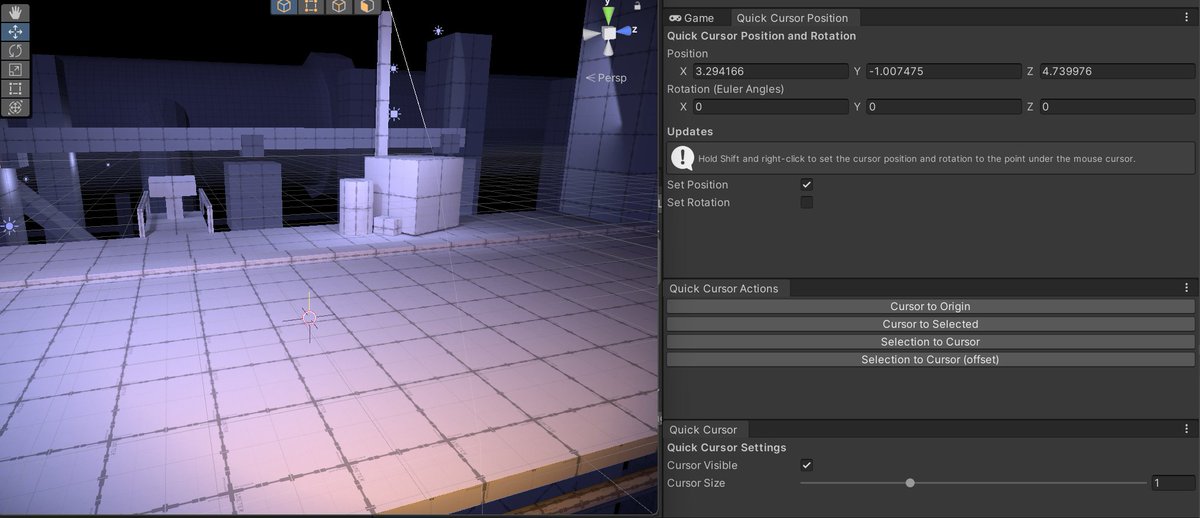
Task: Select the Rect transform tool
Action: tap(16, 89)
